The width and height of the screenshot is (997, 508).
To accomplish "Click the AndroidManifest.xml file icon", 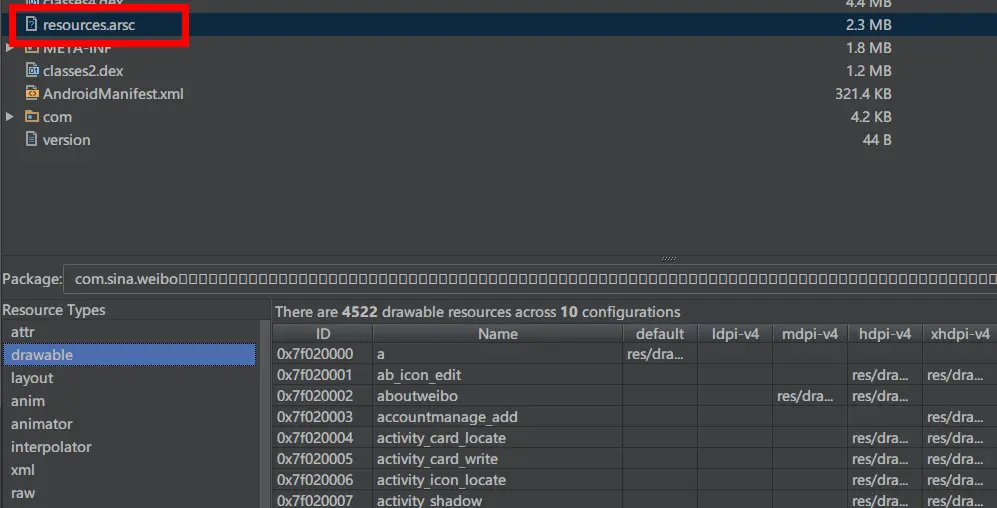I will pos(31,93).
